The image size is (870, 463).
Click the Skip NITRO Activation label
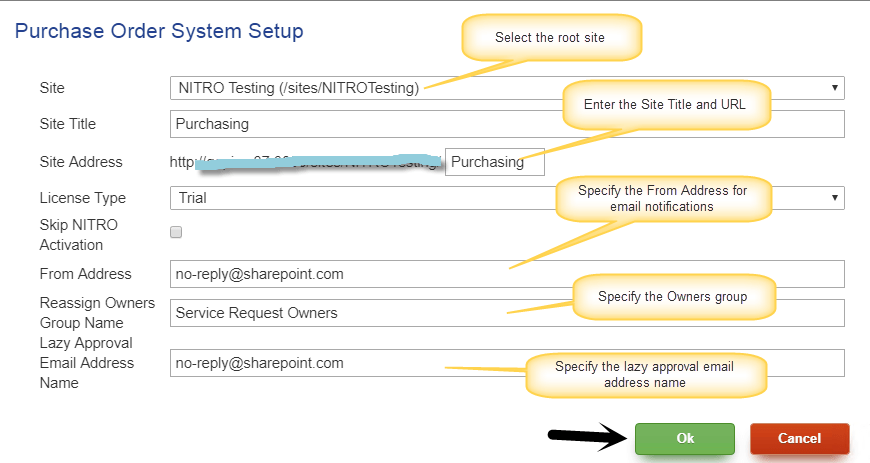tap(78, 235)
